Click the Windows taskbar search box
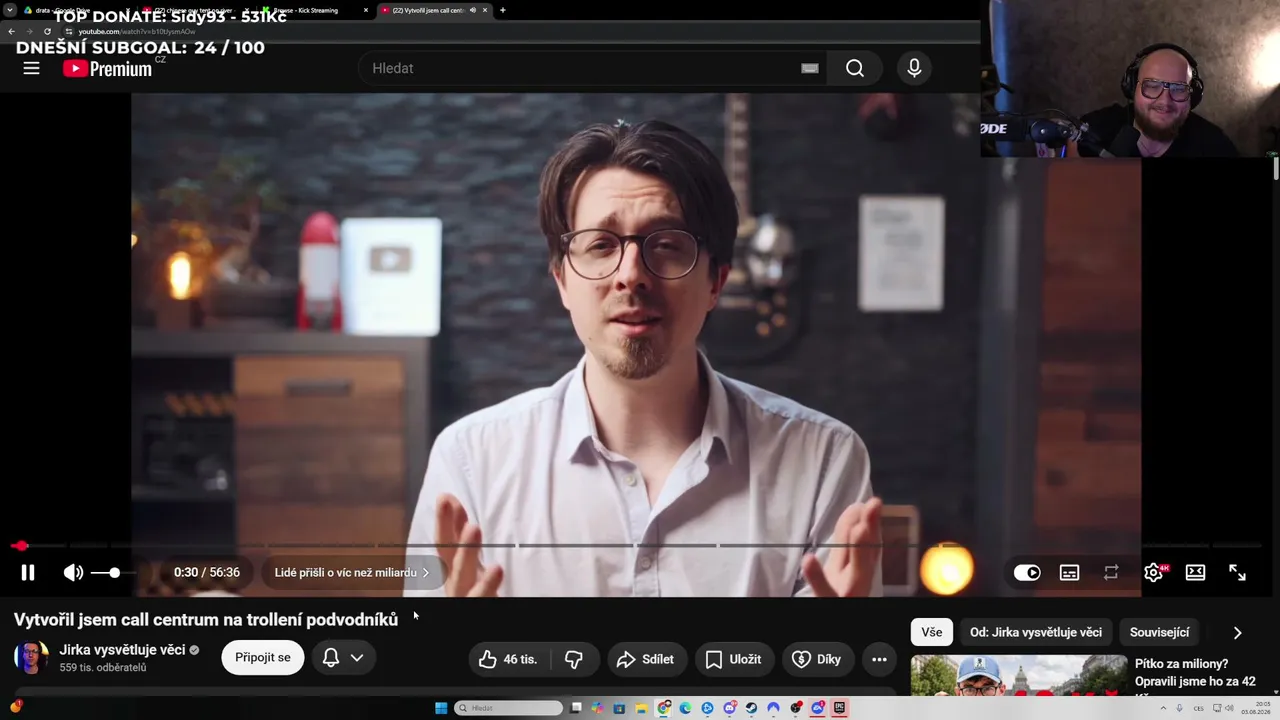Image resolution: width=1280 pixels, height=720 pixels. tap(510, 708)
